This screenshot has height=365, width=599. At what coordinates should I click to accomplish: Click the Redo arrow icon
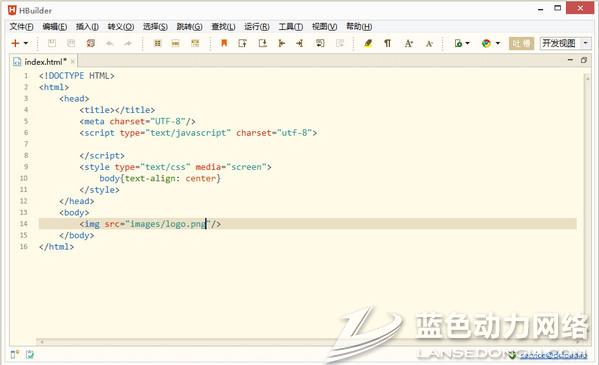(128, 44)
